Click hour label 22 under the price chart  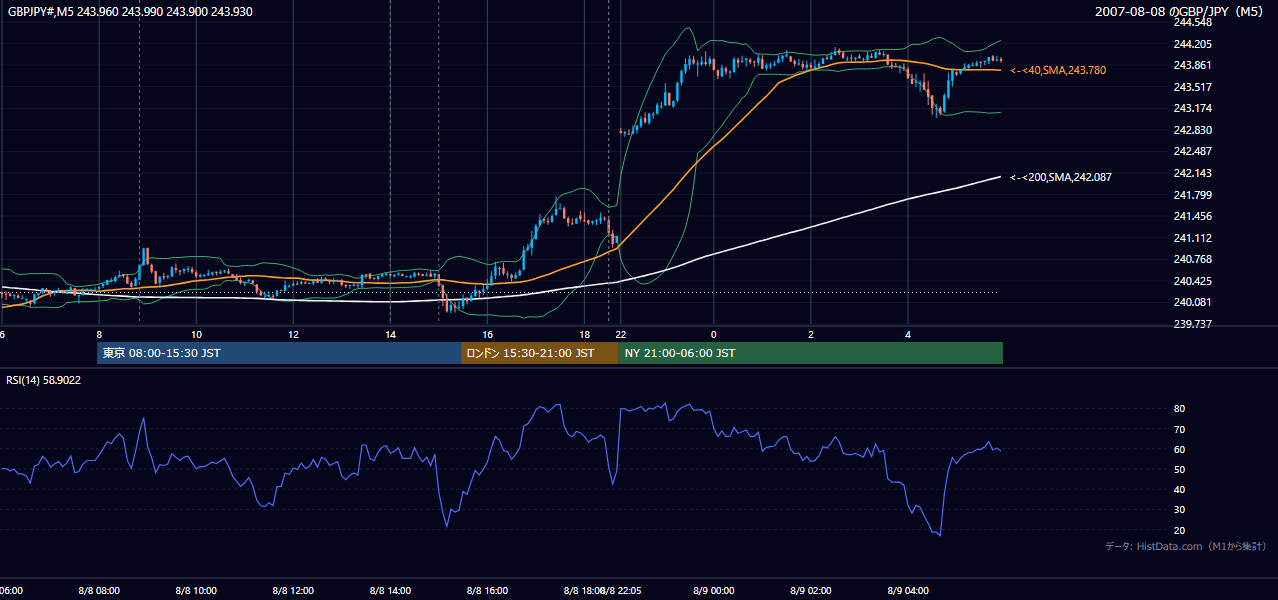pos(621,334)
